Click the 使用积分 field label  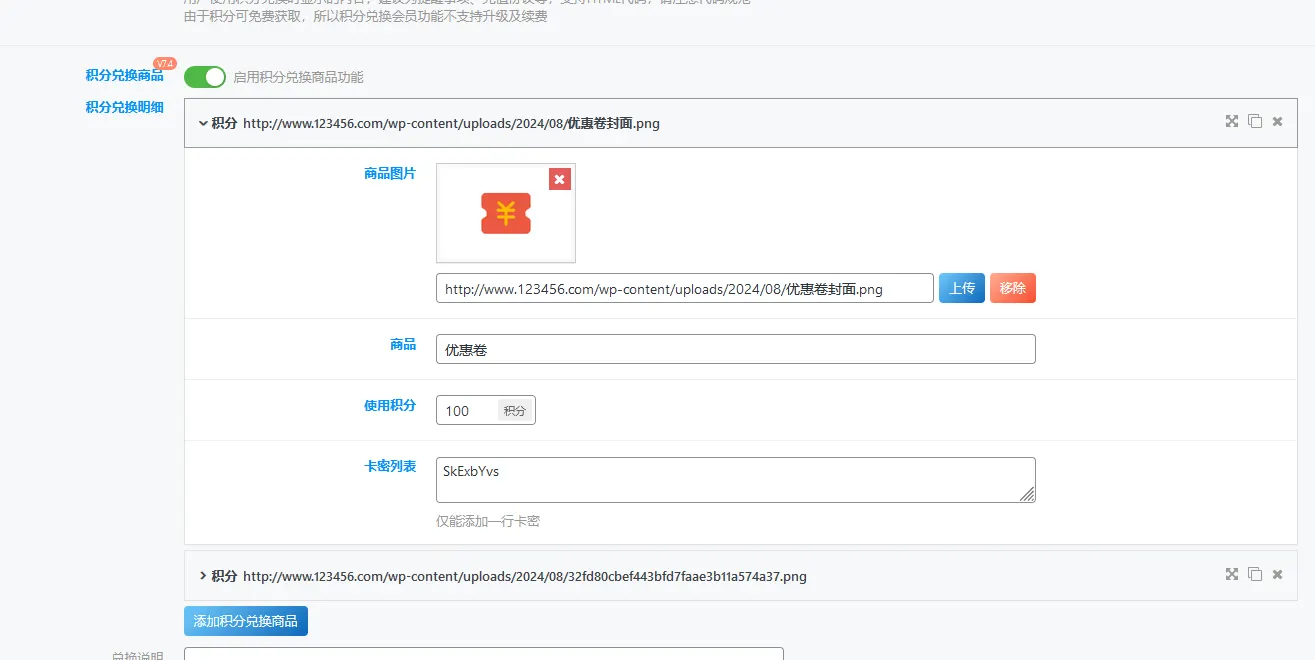click(390, 405)
